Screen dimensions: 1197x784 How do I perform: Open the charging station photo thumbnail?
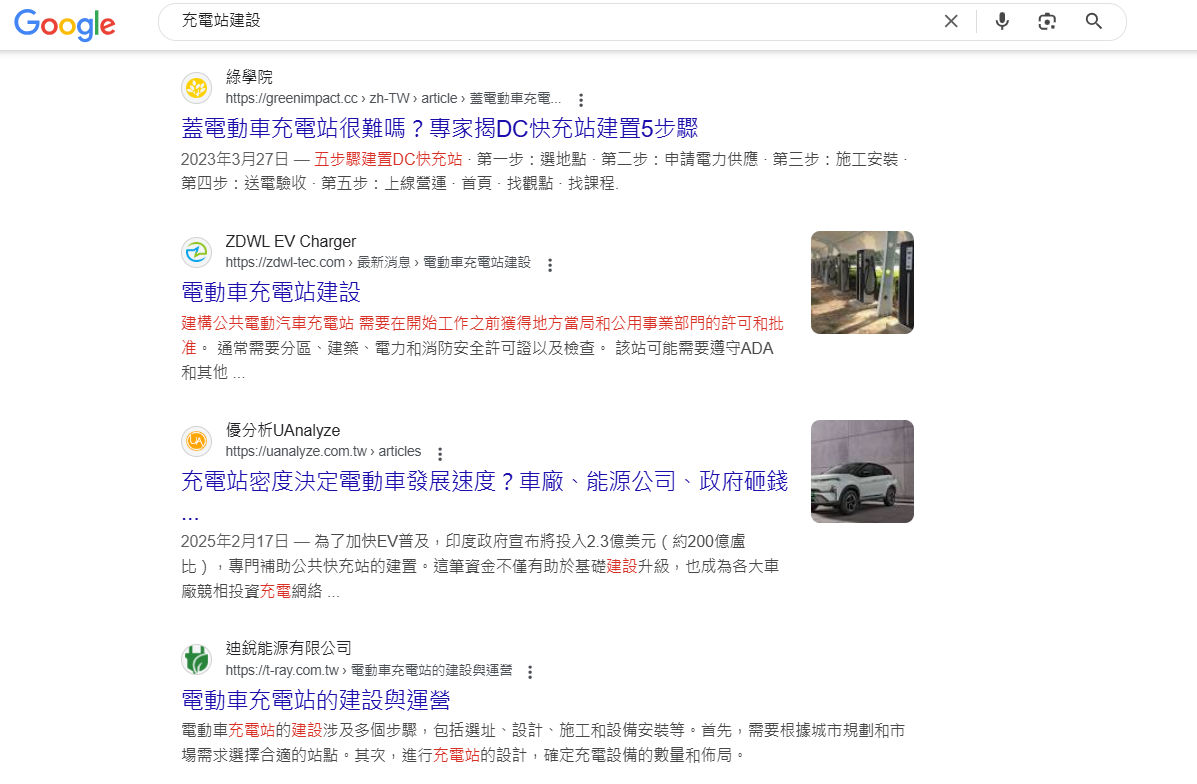click(862, 282)
